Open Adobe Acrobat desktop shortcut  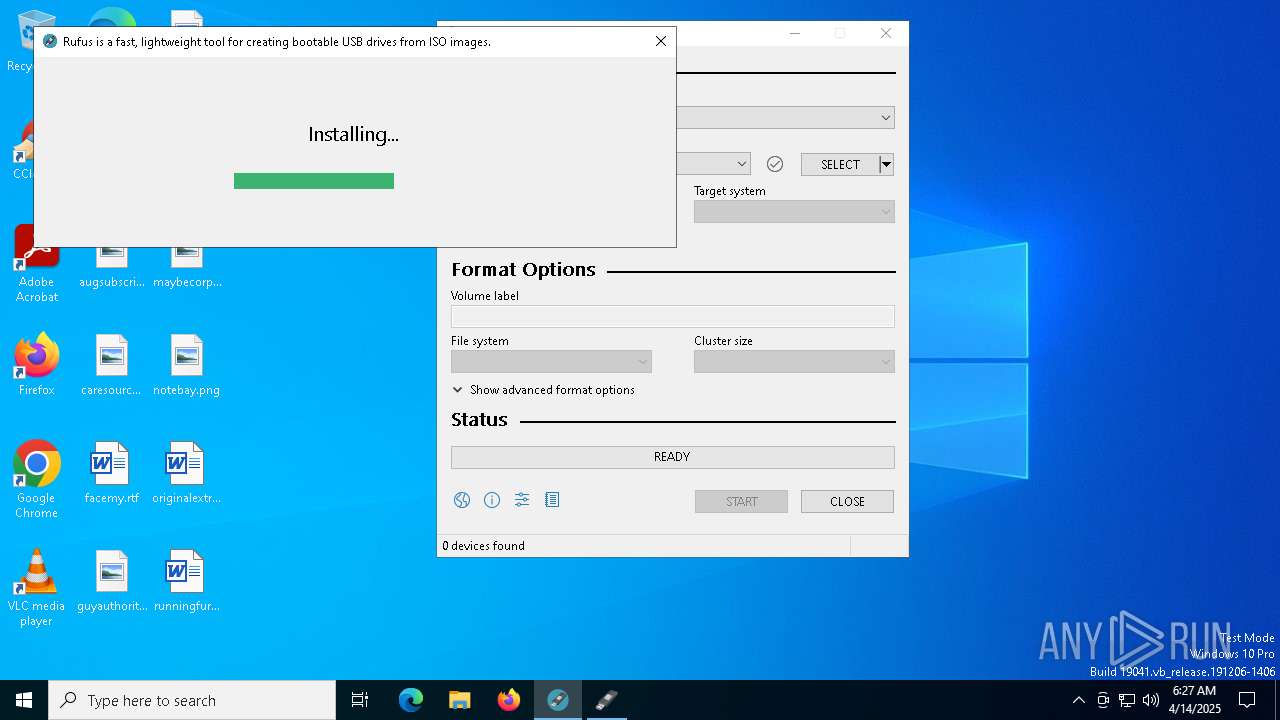[x=37, y=263]
